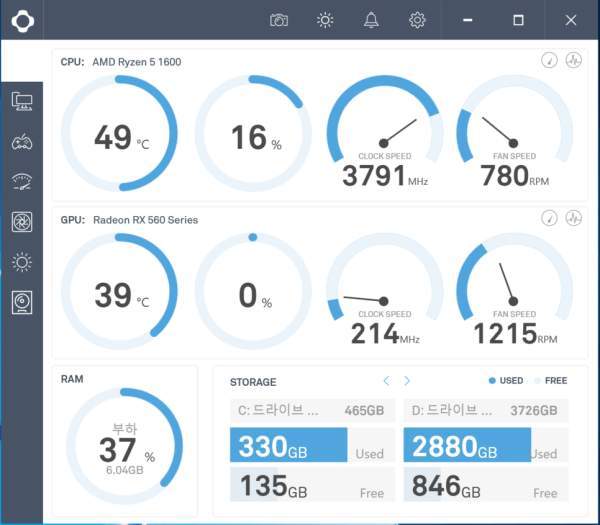This screenshot has width=600, height=525.
Task: Close the CAM window
Action: coord(571,20)
